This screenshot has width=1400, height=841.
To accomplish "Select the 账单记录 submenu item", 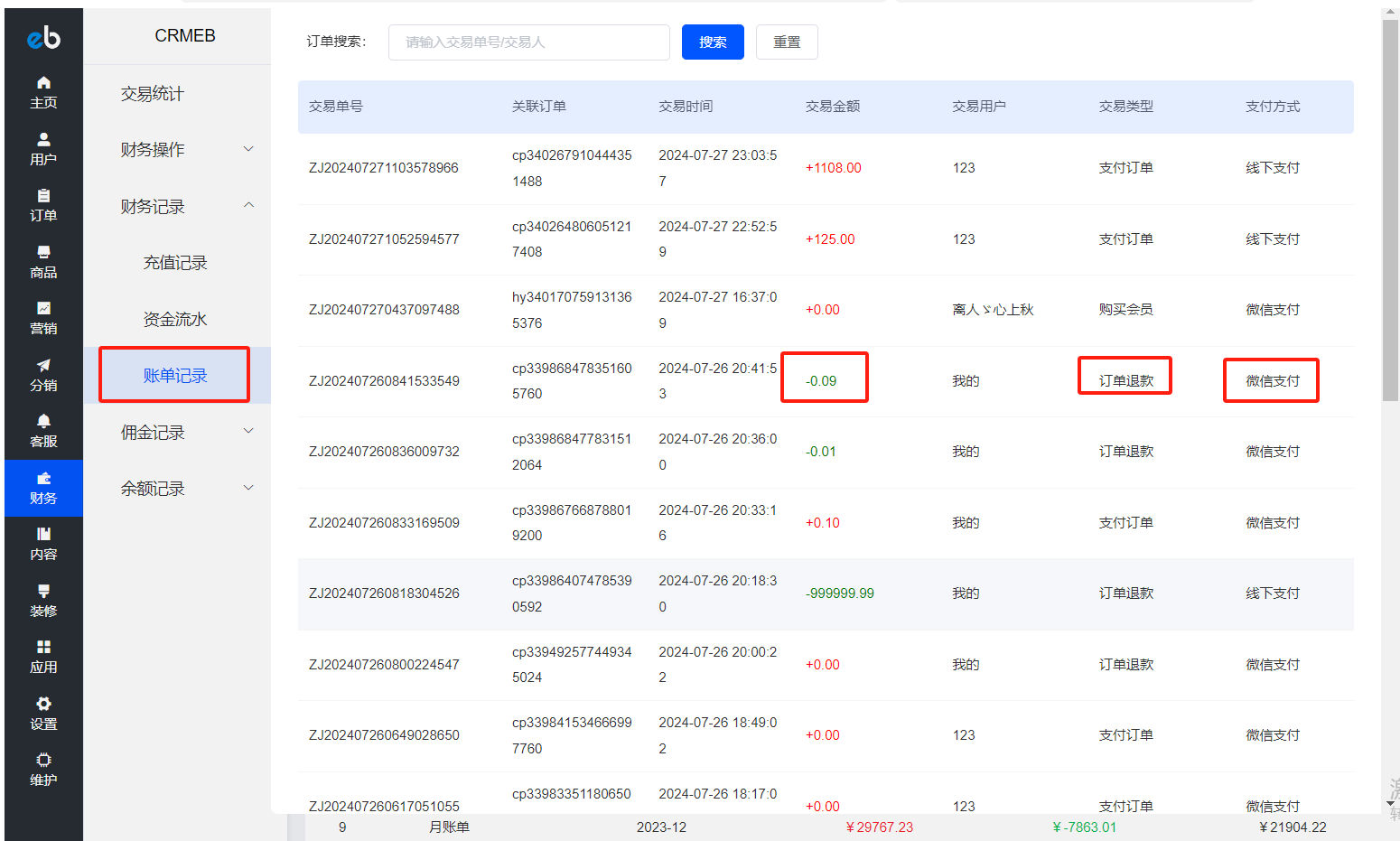I will coord(175,376).
